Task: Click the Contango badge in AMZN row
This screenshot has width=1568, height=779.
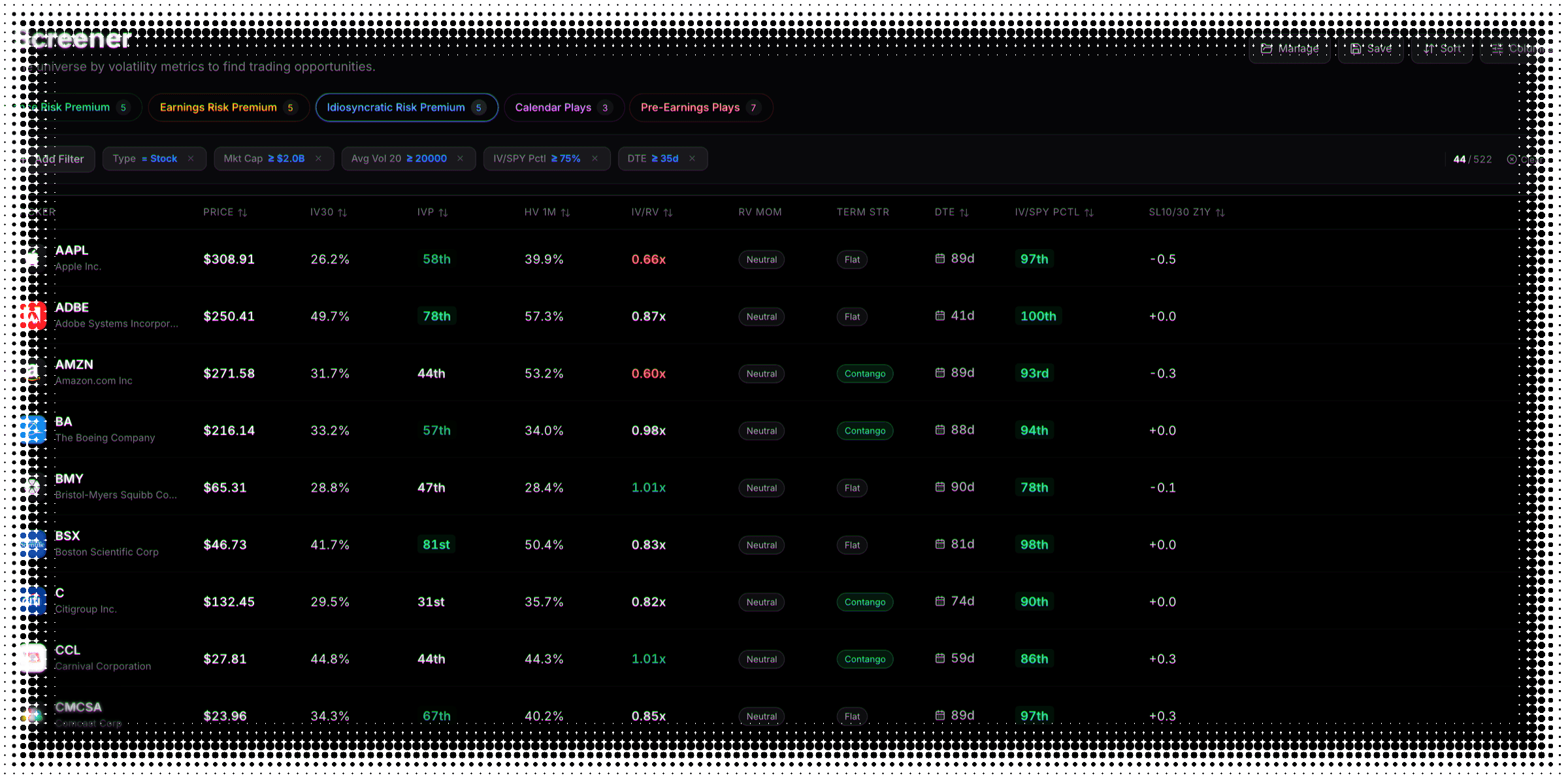Action: (865, 374)
